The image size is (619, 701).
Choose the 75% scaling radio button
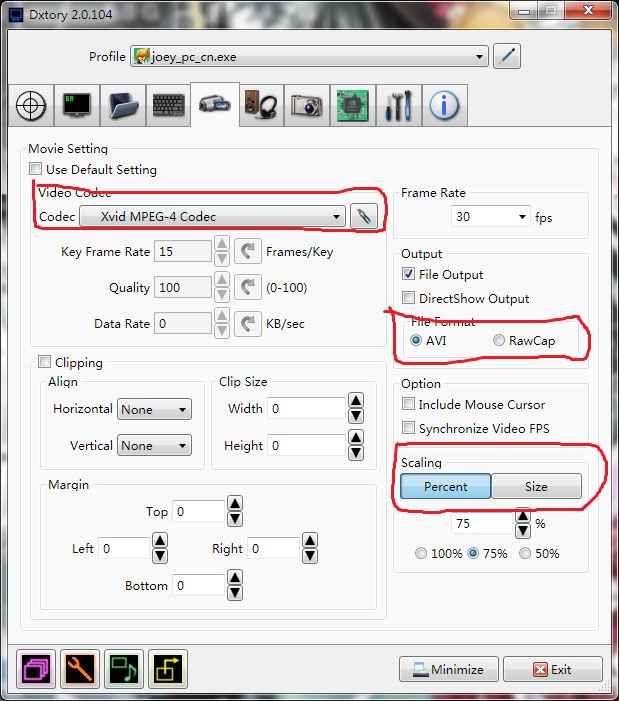tap(473, 553)
